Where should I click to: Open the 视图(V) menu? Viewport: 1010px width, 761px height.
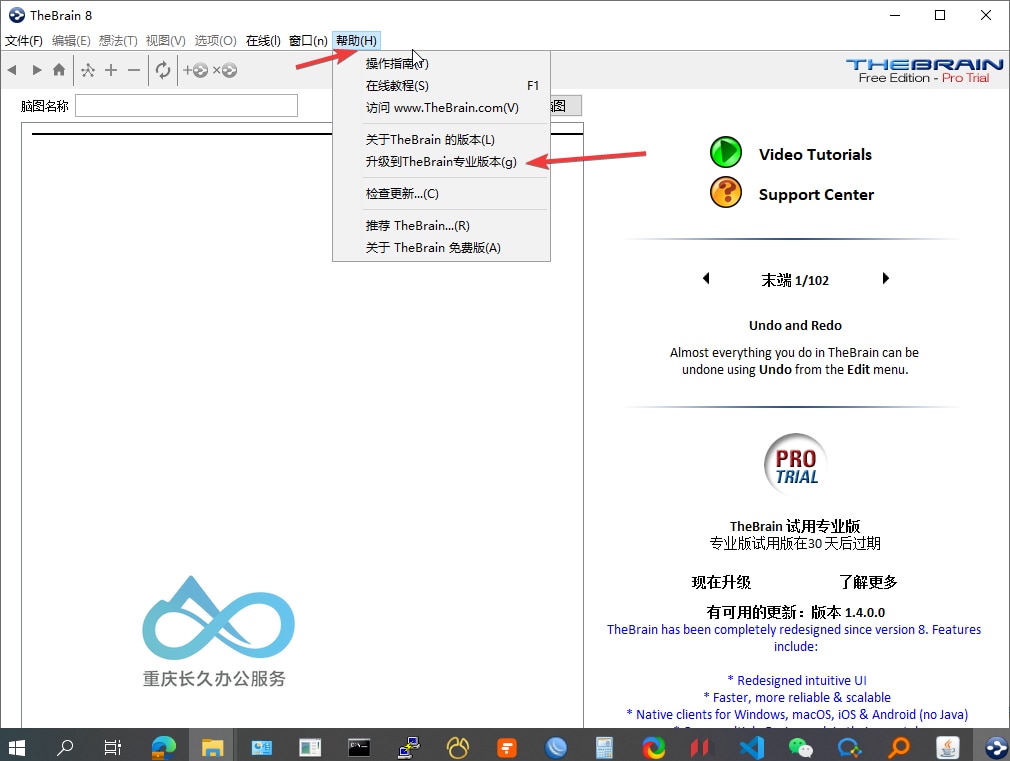166,41
